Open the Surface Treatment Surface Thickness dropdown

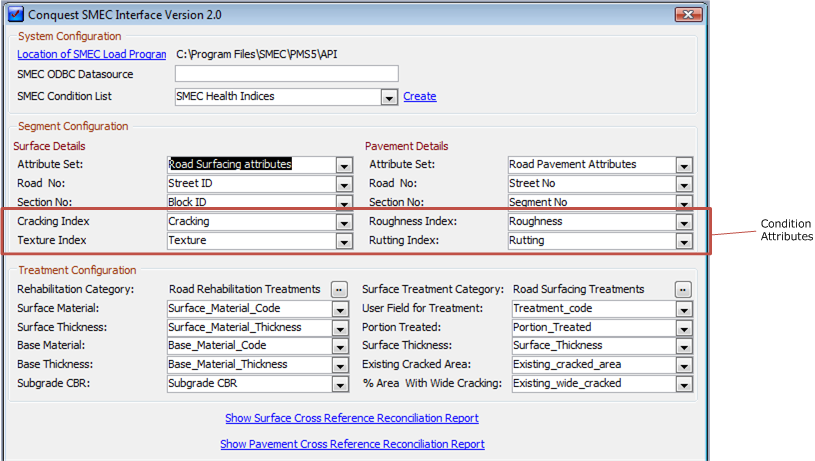(x=684, y=346)
